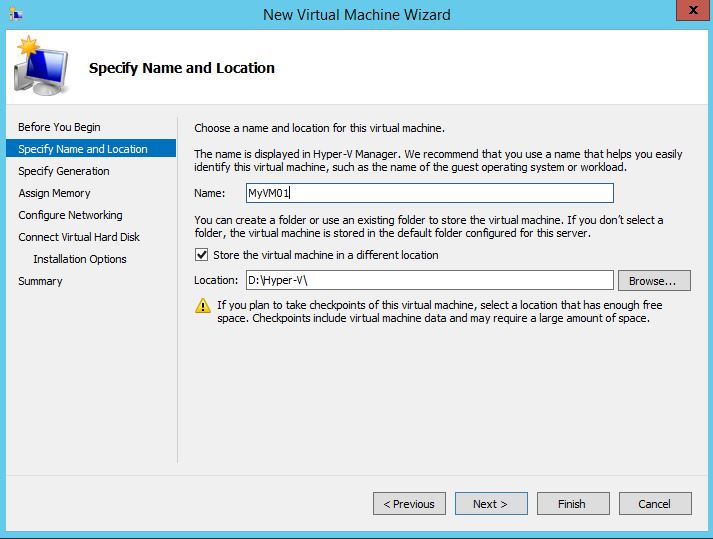713x539 pixels.
Task: Click the < Previous button
Action: (409, 504)
